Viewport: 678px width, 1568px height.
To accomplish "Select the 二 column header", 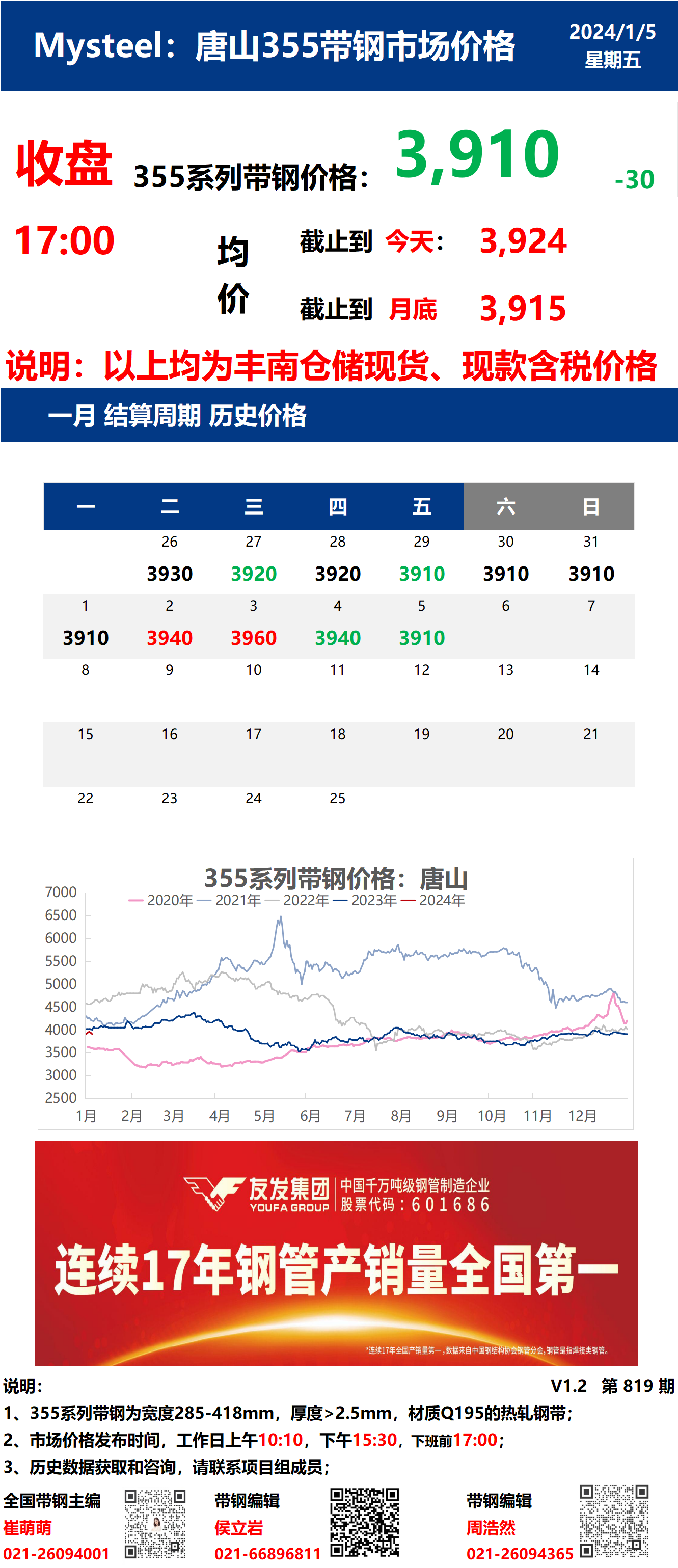I will [170, 506].
